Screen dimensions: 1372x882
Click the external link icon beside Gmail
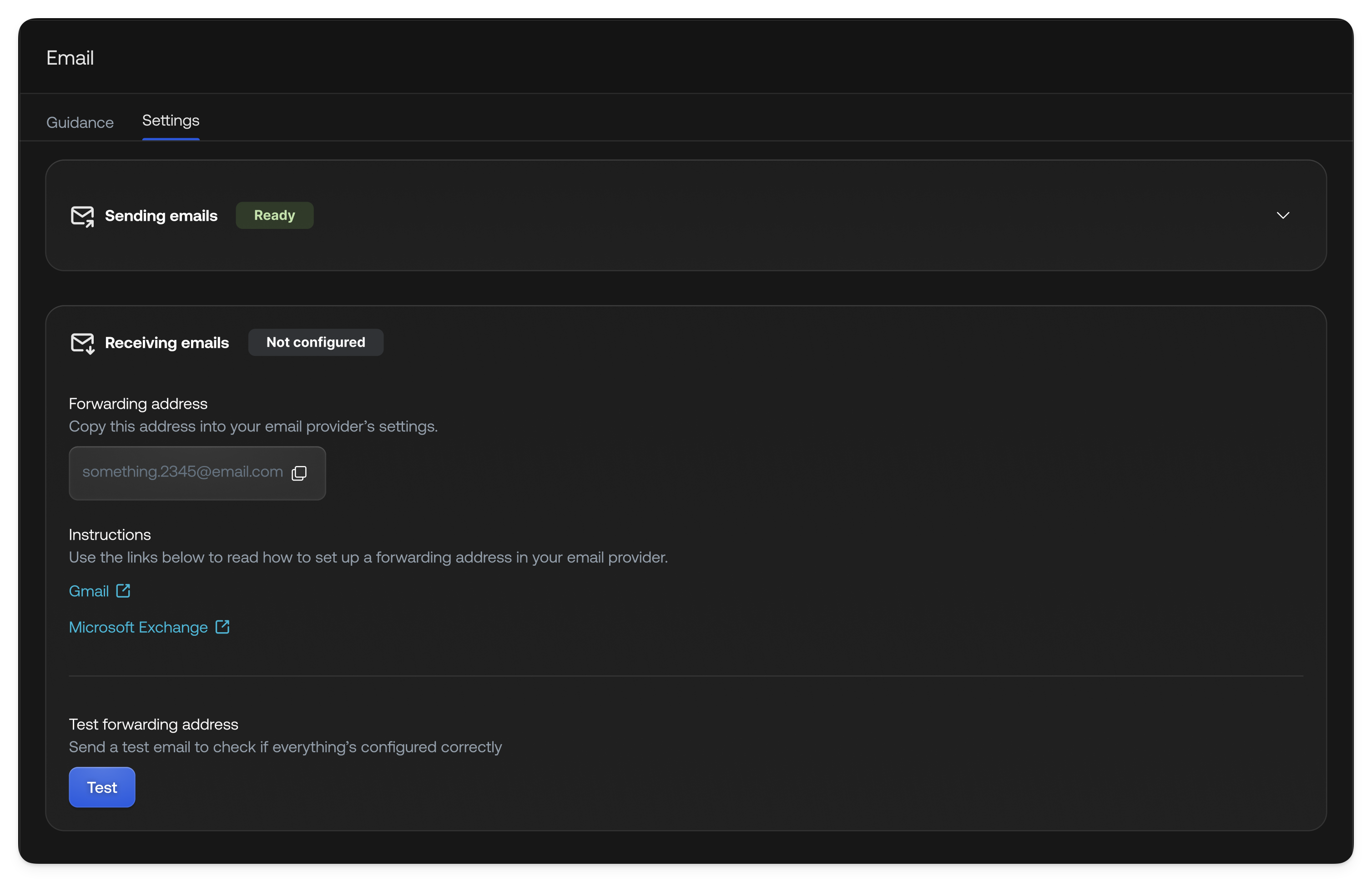[x=123, y=590]
